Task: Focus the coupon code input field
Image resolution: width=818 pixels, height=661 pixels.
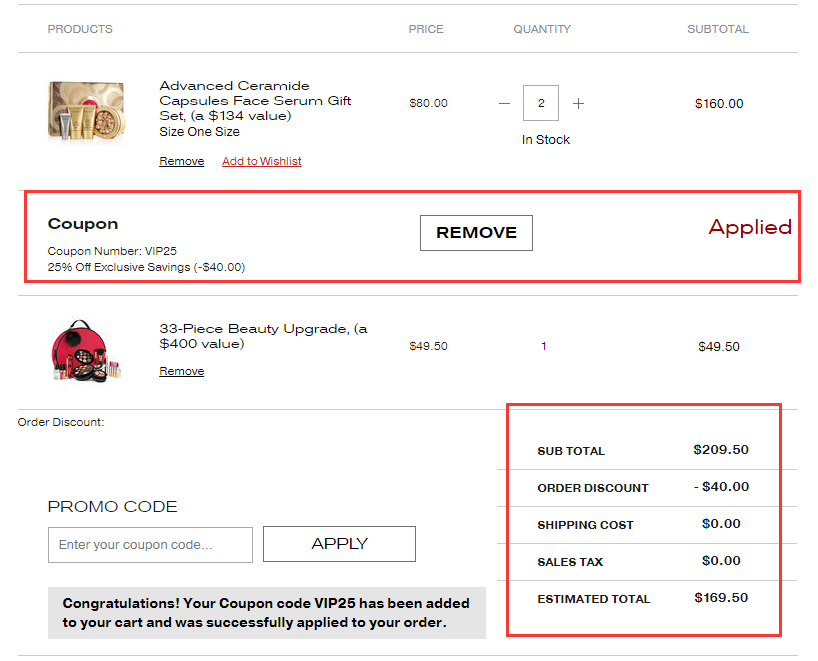Action: pos(150,545)
